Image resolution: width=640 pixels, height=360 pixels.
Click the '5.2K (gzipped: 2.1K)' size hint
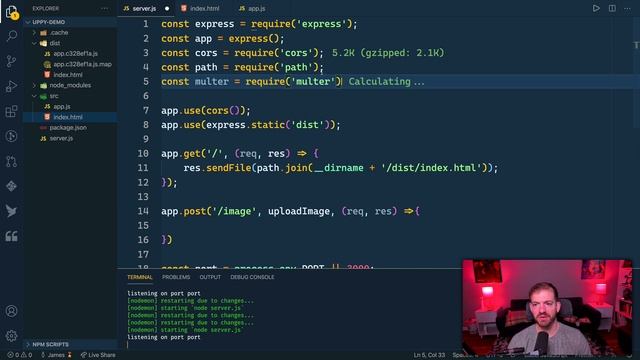[x=388, y=53]
